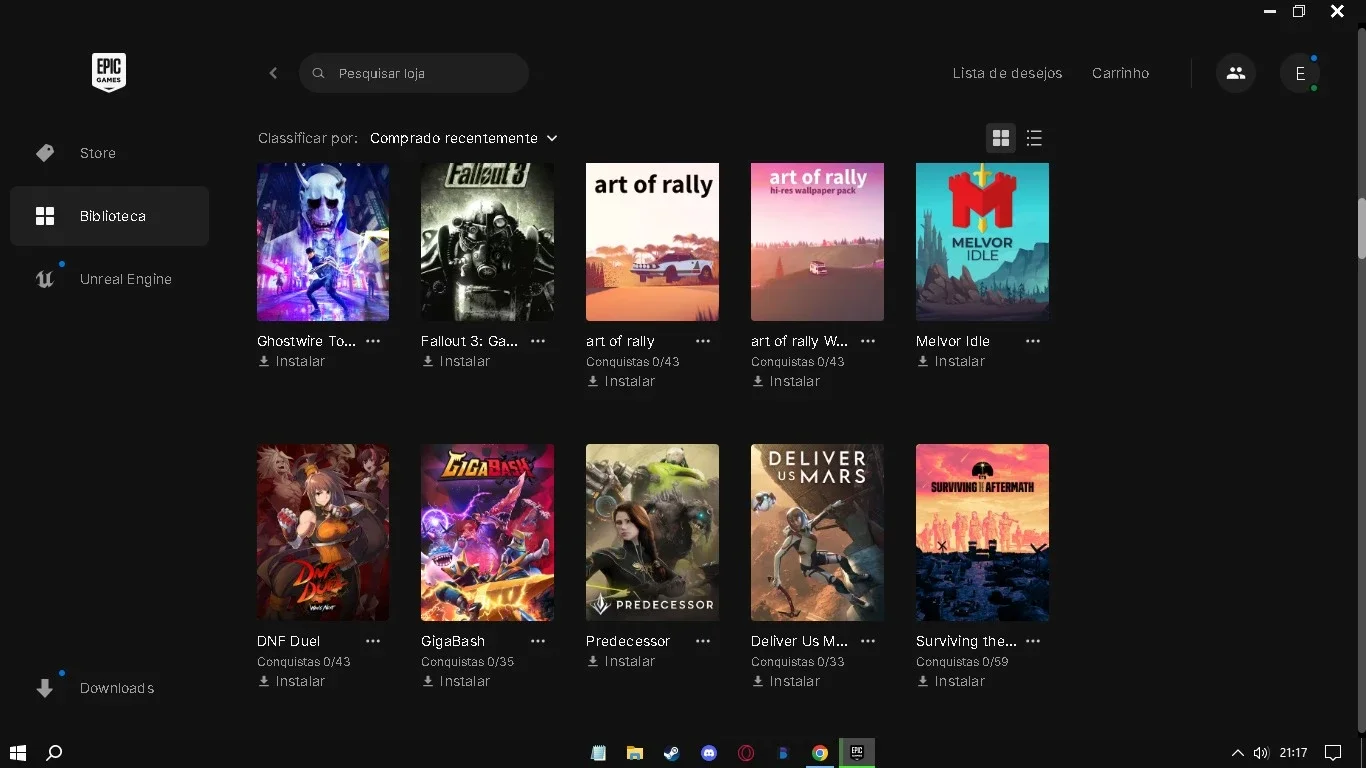Open the account profile E avatar

[x=1300, y=73]
